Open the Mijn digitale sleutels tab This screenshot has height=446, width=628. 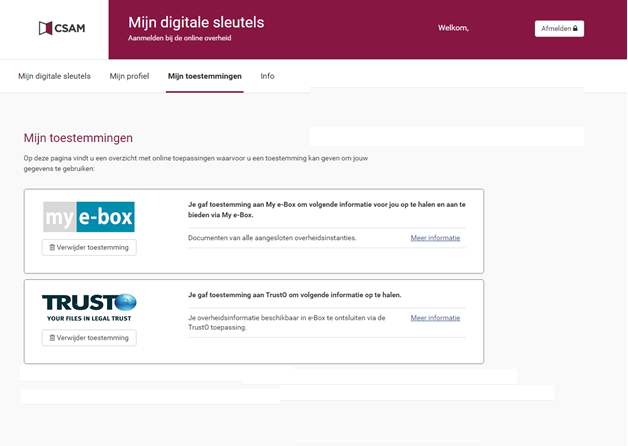click(54, 76)
